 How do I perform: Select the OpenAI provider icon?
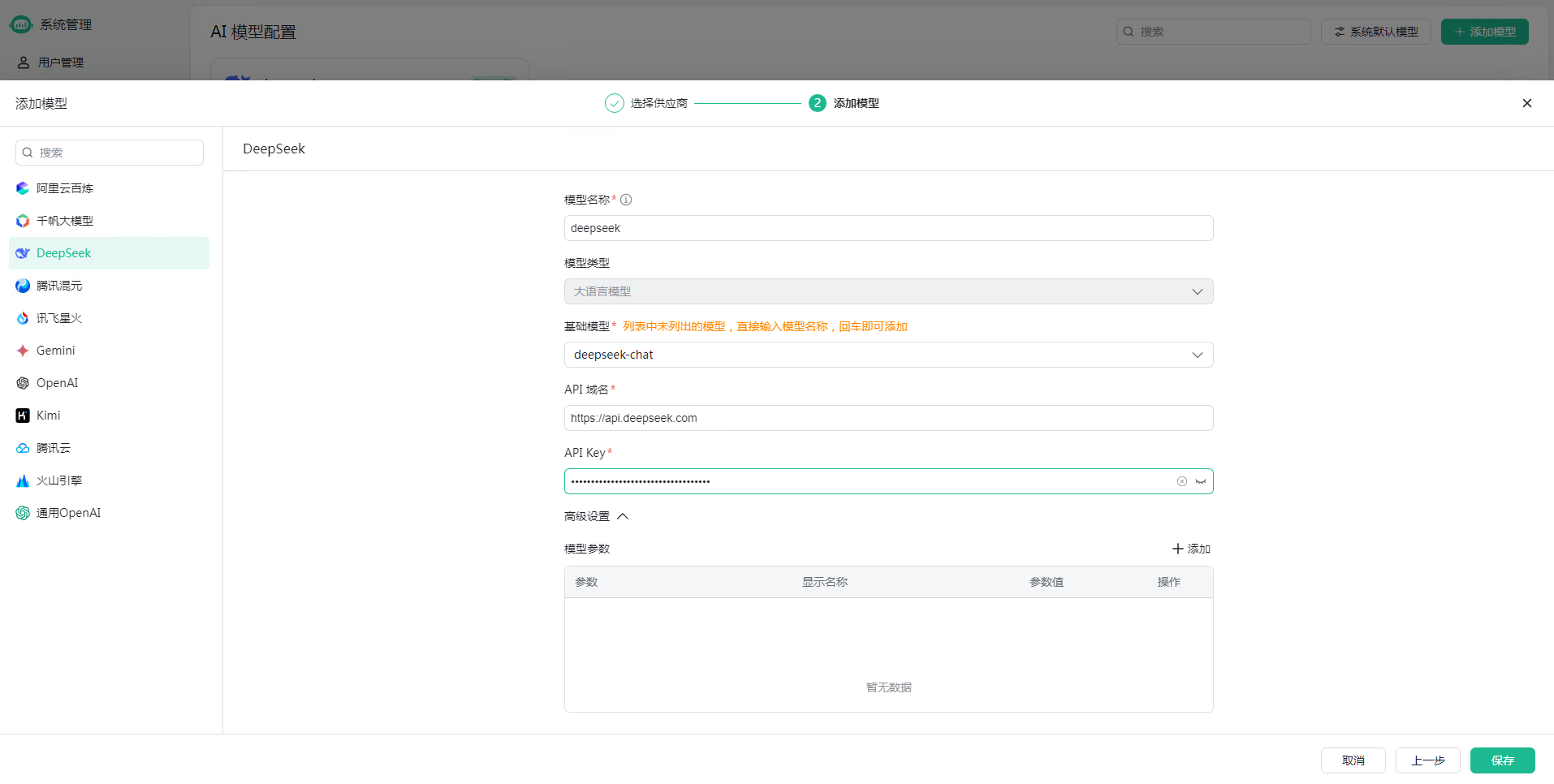click(x=23, y=383)
